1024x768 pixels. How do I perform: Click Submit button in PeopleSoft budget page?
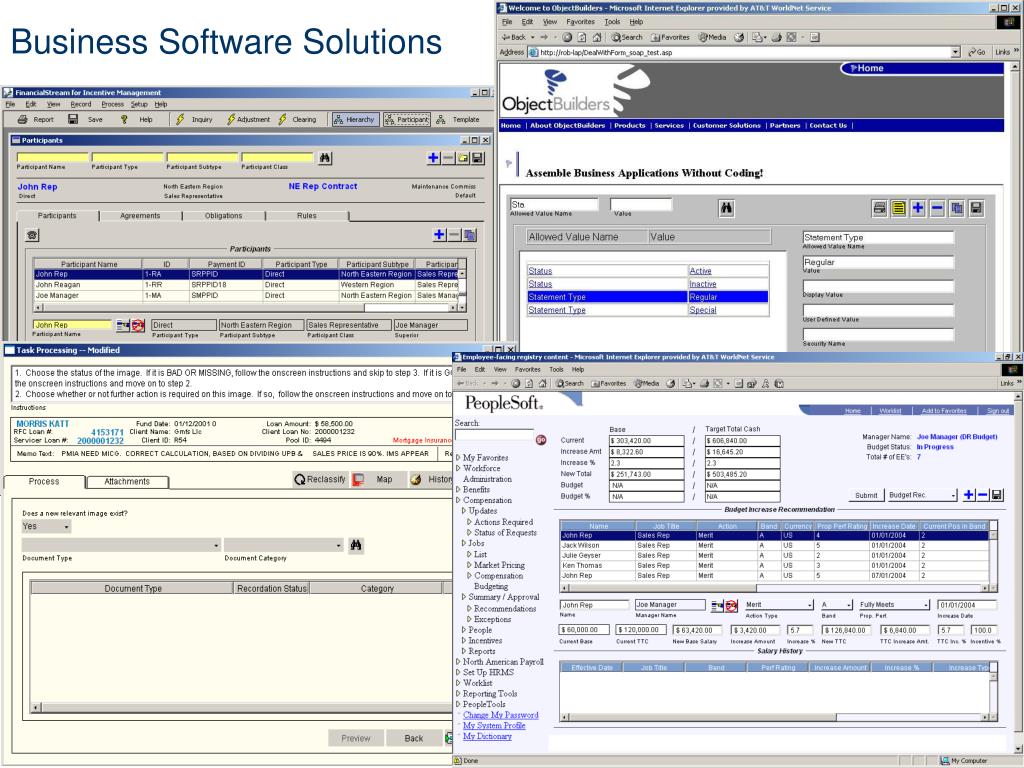tap(866, 495)
